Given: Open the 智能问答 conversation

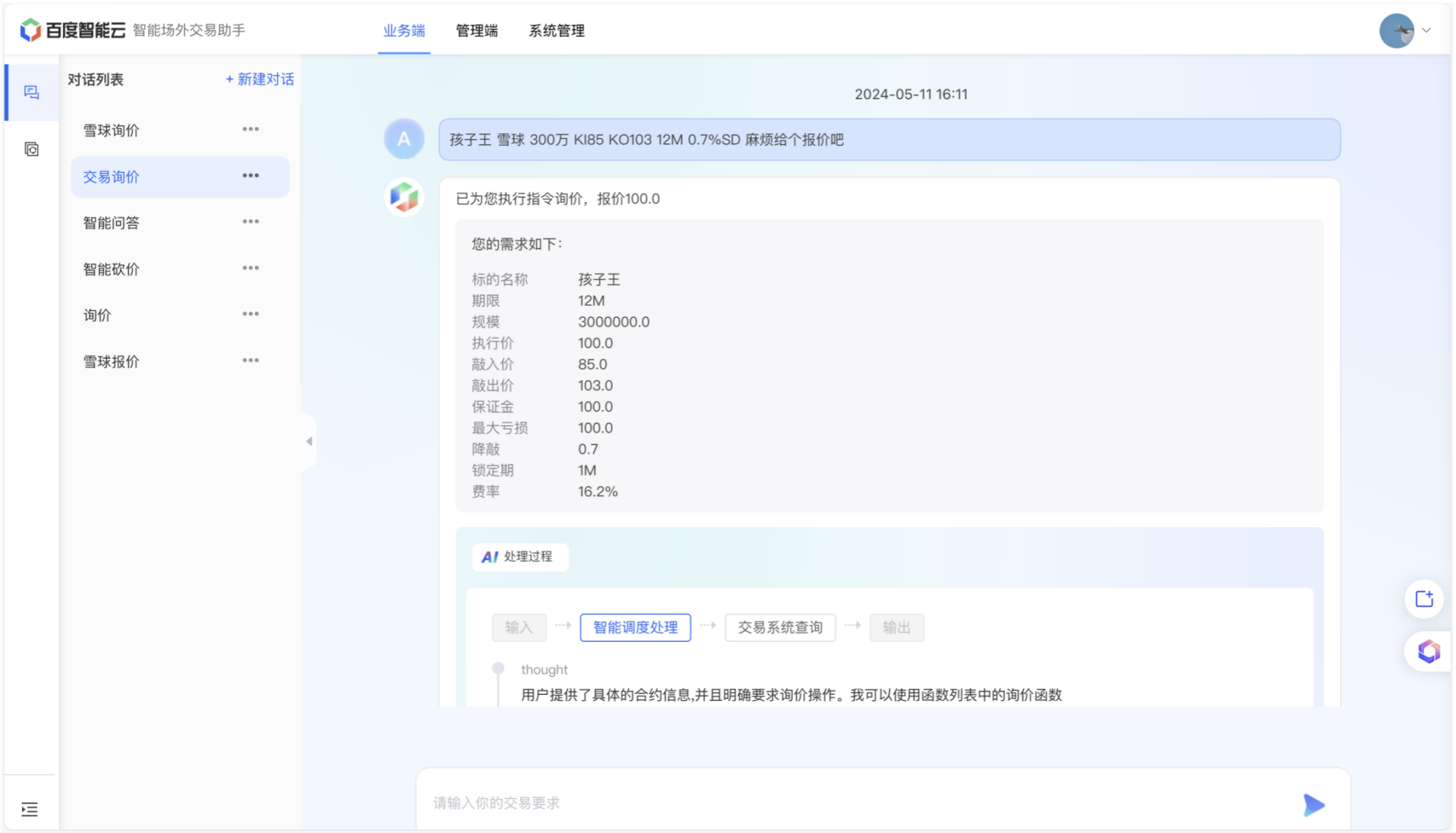Looking at the screenshot, I should 111,223.
